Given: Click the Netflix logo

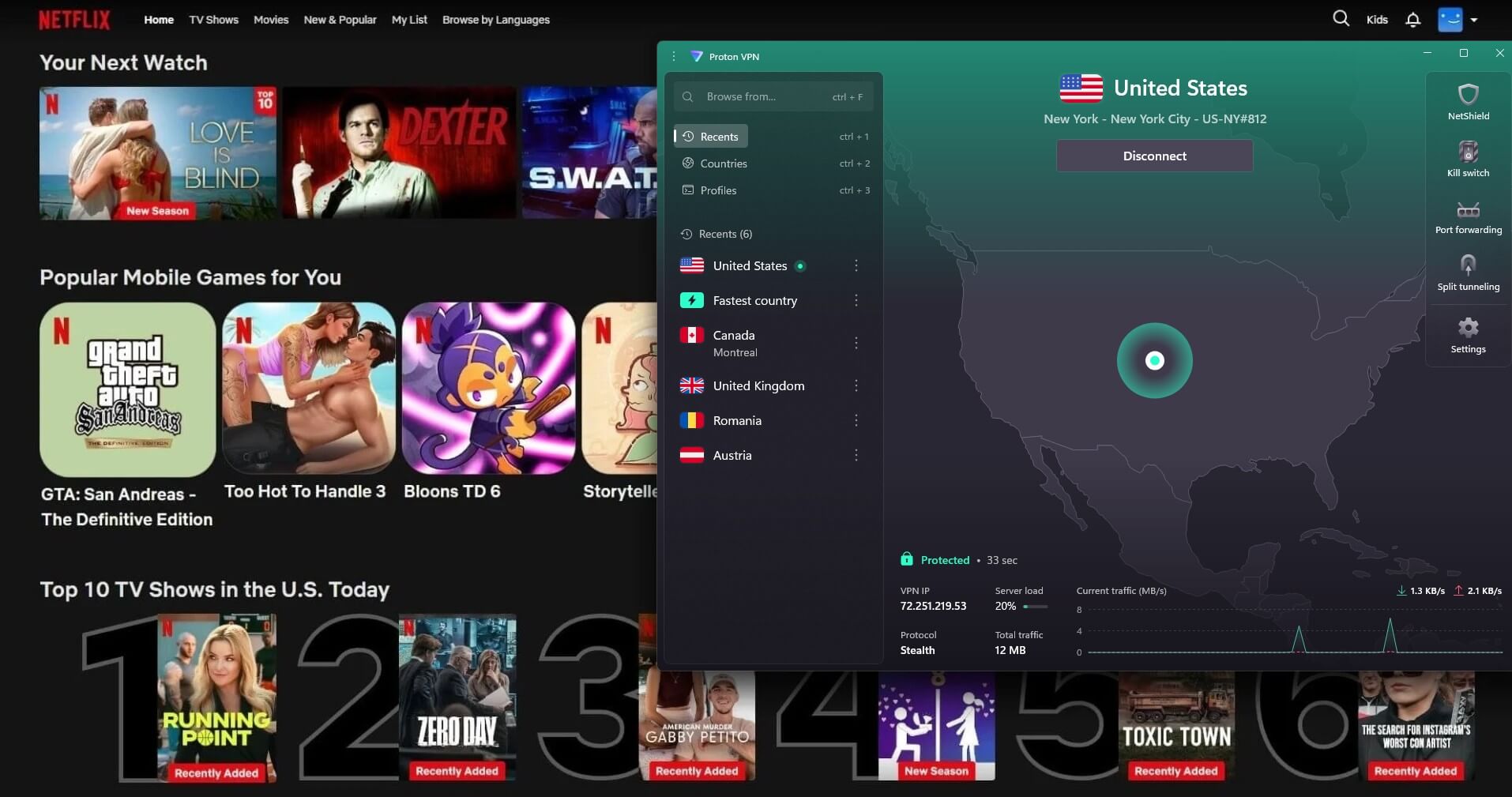Looking at the screenshot, I should tap(74, 20).
